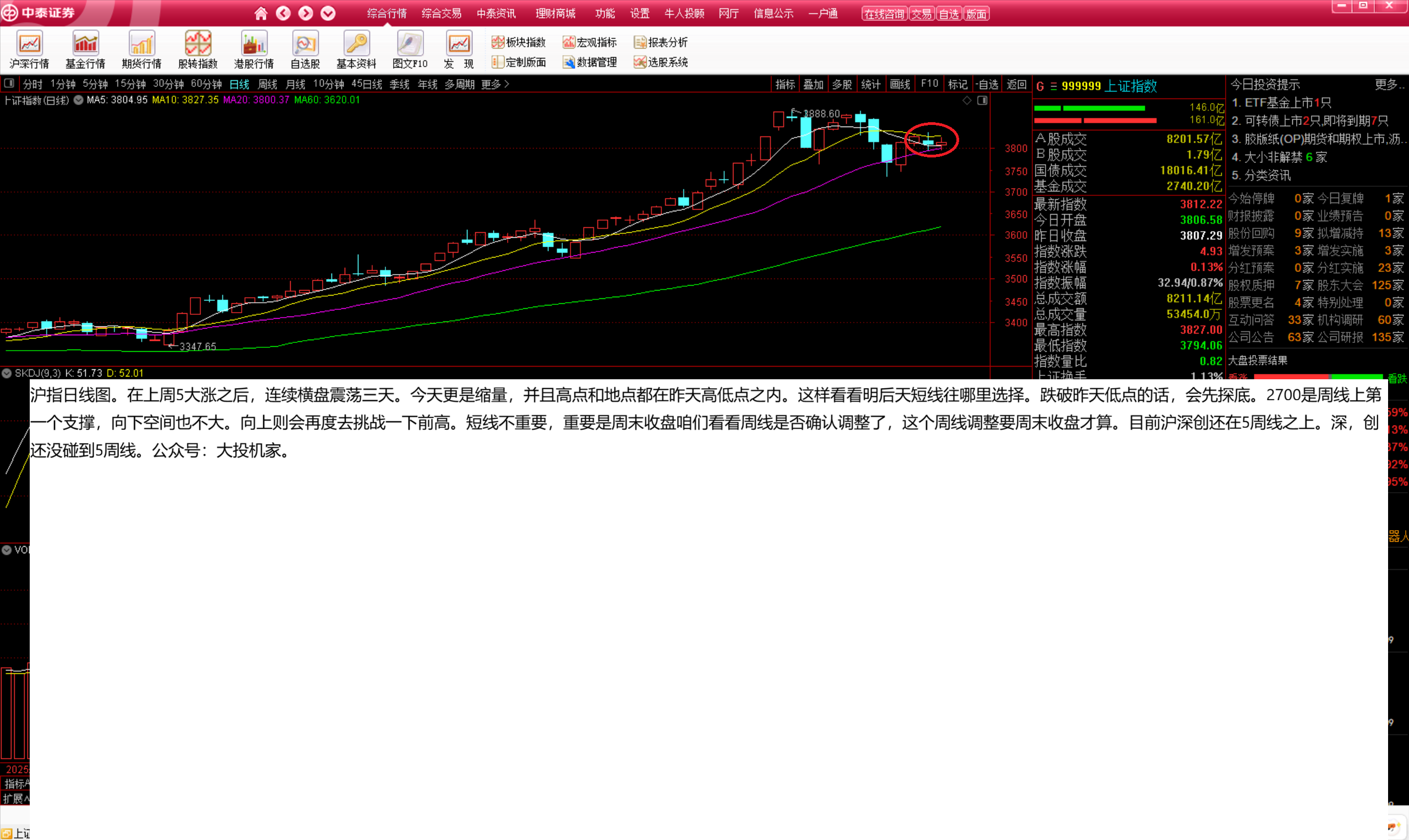This screenshot has height=840, width=1409.
Task: Switch chart to 30分钟 period
Action: 168,84
